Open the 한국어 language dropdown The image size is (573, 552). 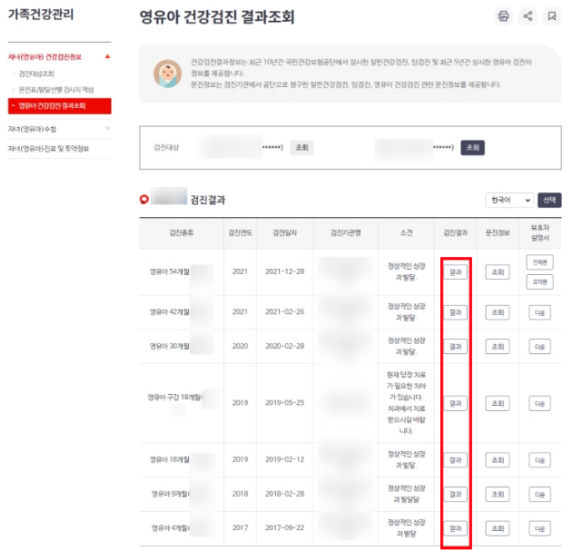[510, 200]
